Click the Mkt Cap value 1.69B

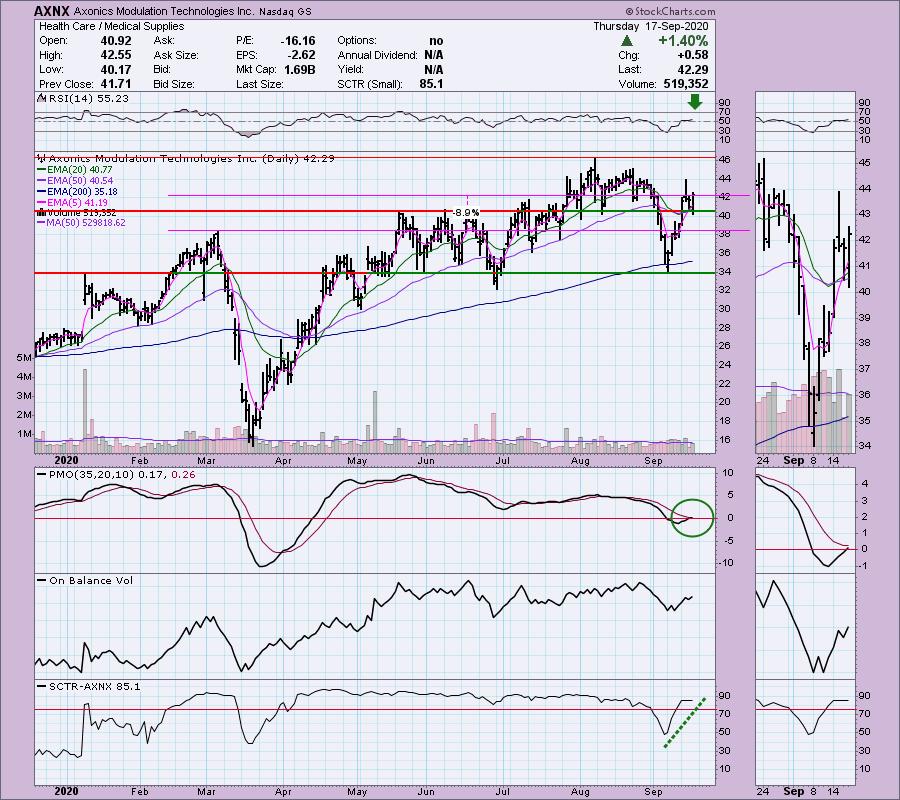(x=300, y=69)
